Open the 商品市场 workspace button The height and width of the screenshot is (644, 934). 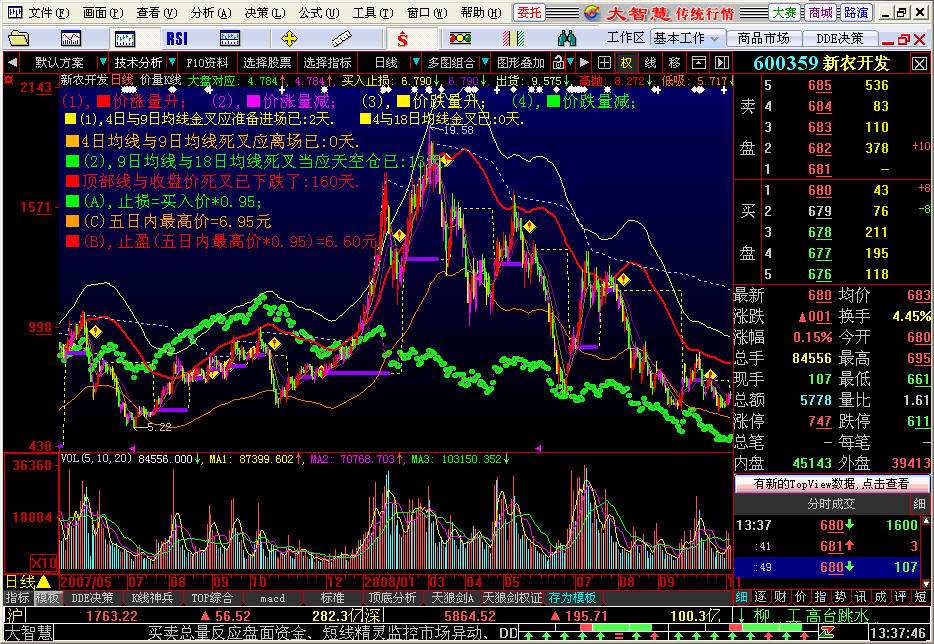tap(764, 38)
